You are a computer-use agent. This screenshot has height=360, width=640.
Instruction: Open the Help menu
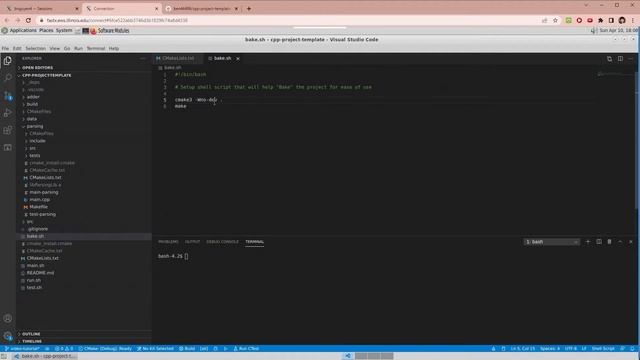[x=114, y=49]
